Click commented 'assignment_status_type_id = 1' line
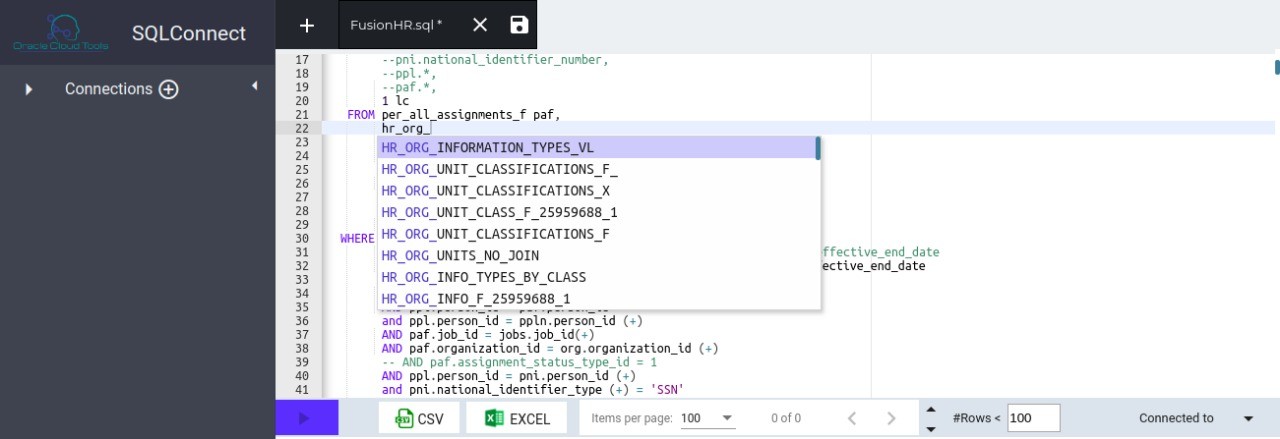 click(519, 362)
